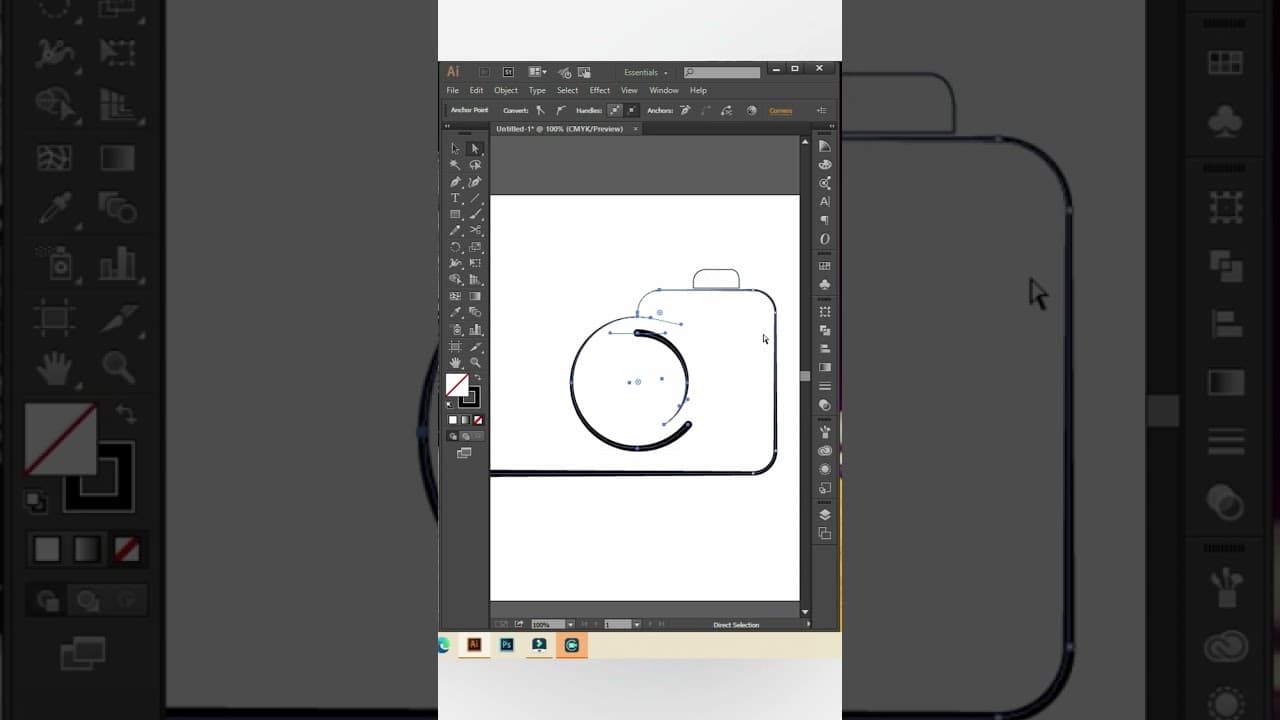This screenshot has height=720, width=1280.
Task: Open the File menu
Action: point(453,90)
